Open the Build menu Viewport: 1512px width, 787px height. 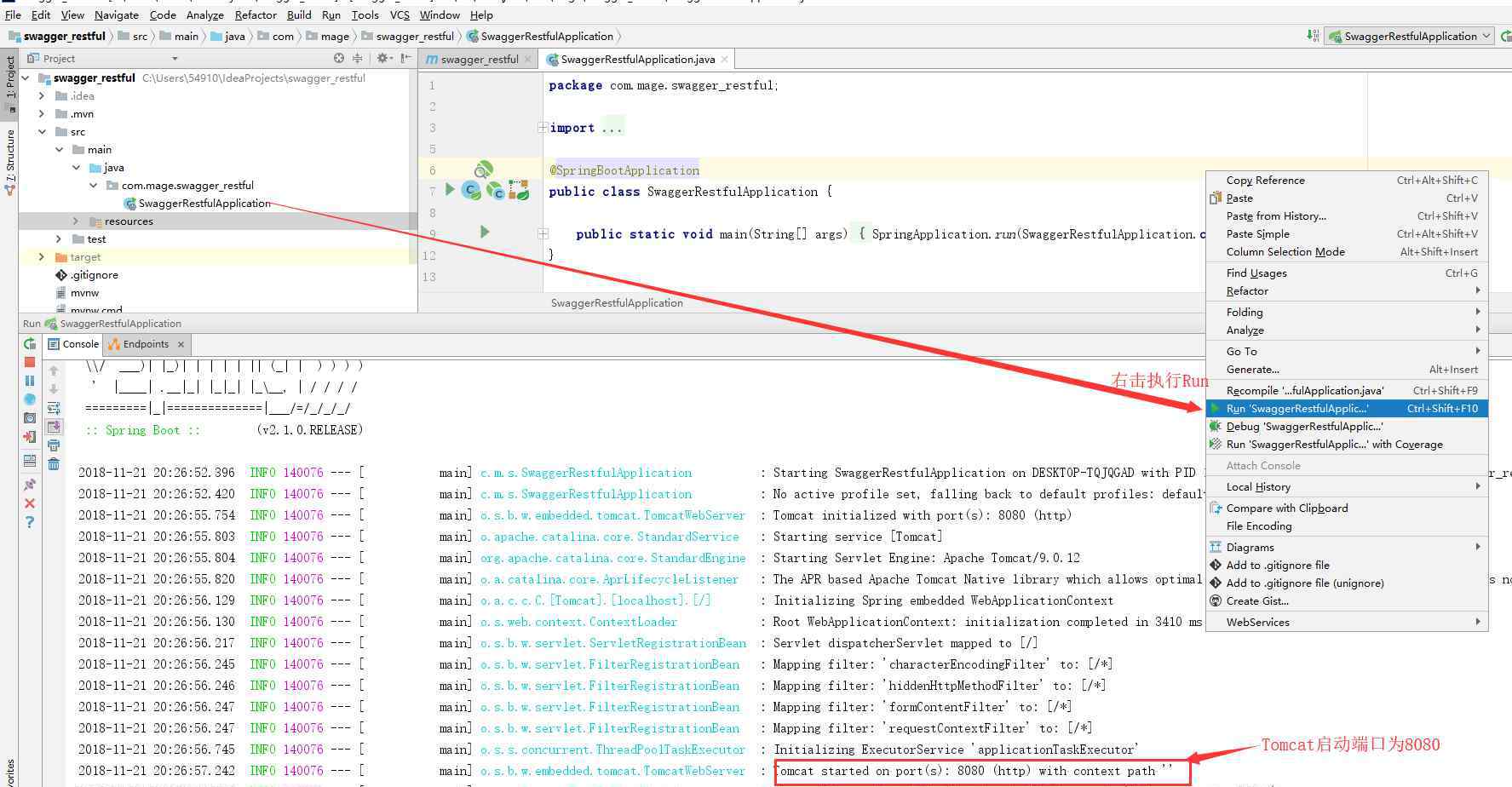tap(299, 14)
